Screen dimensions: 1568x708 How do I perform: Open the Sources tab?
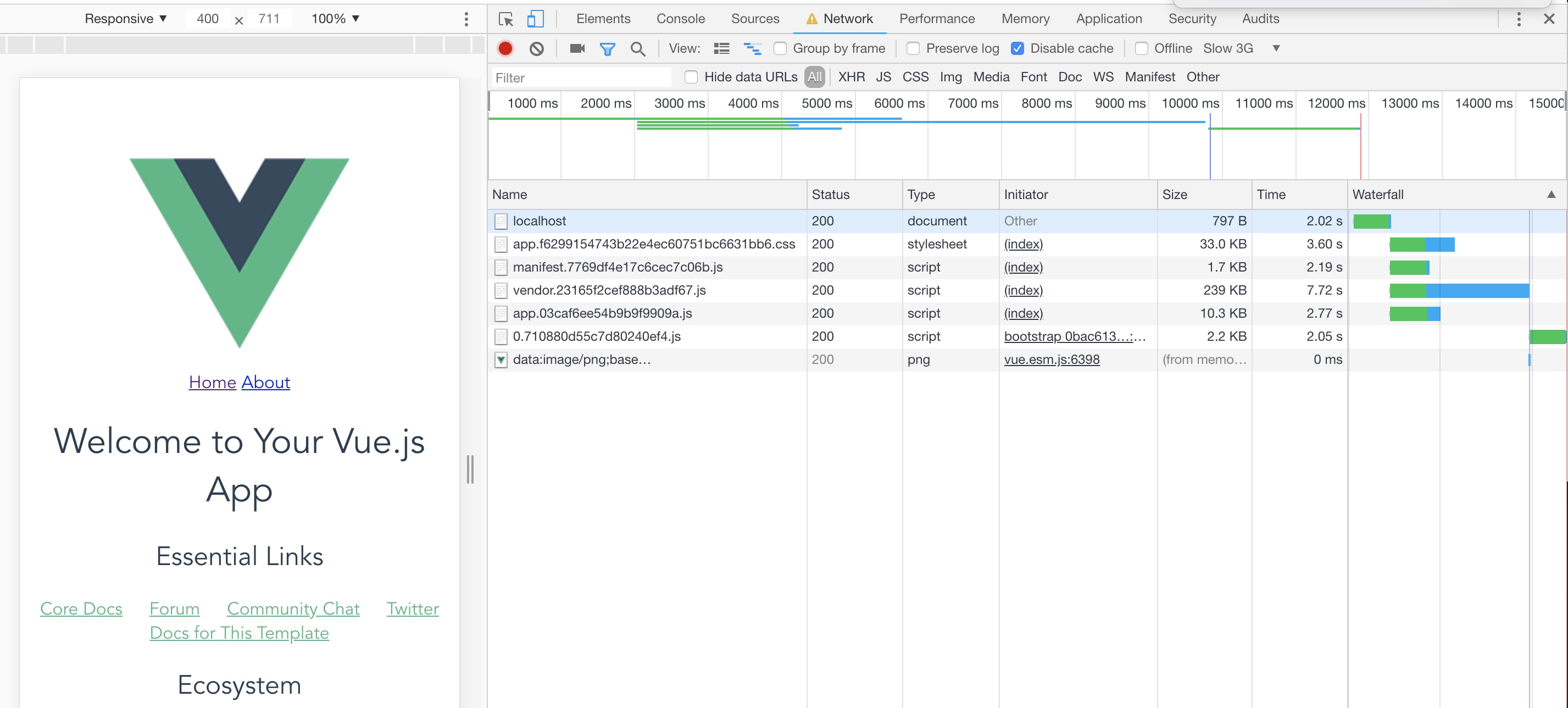[x=755, y=19]
